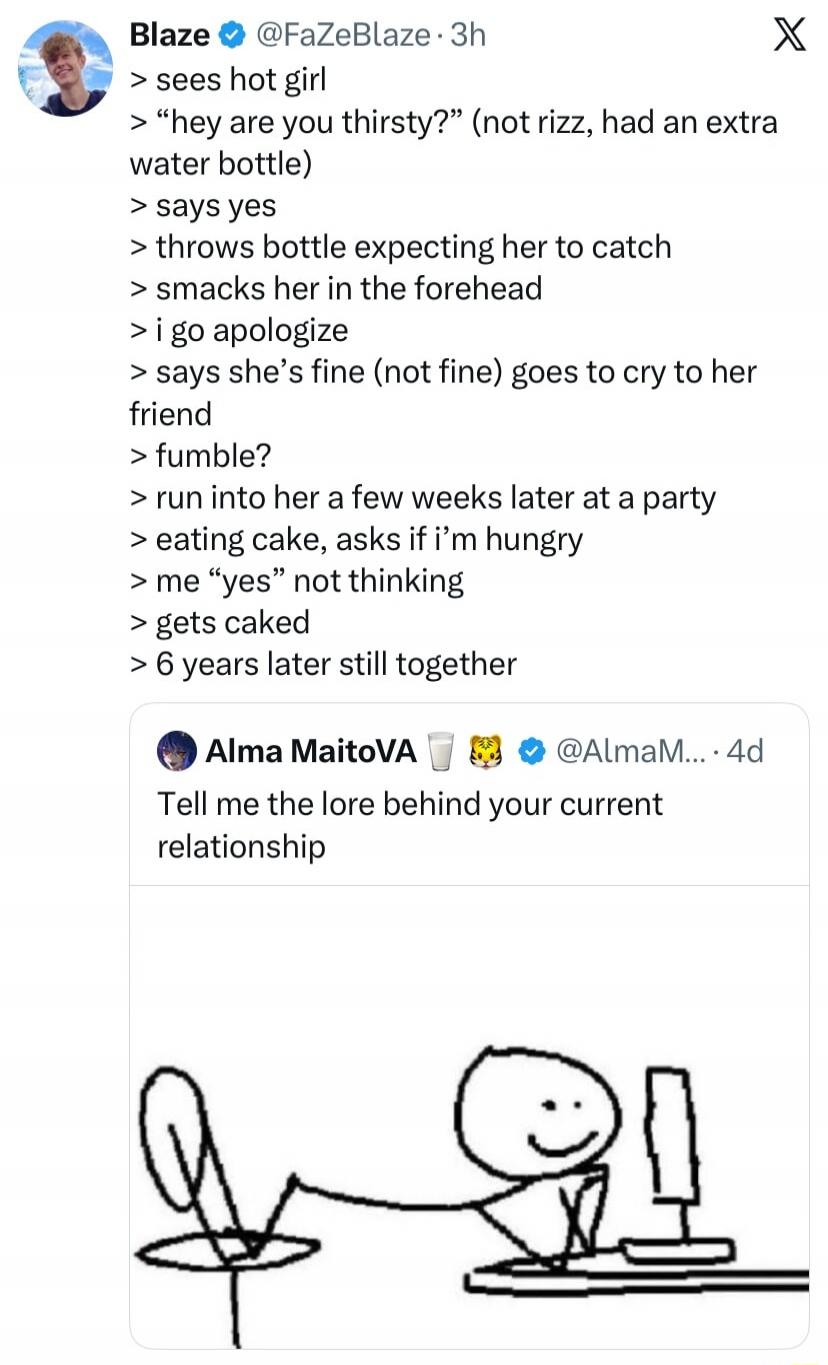
Task: Click the tiger face emoji
Action: coord(487,750)
